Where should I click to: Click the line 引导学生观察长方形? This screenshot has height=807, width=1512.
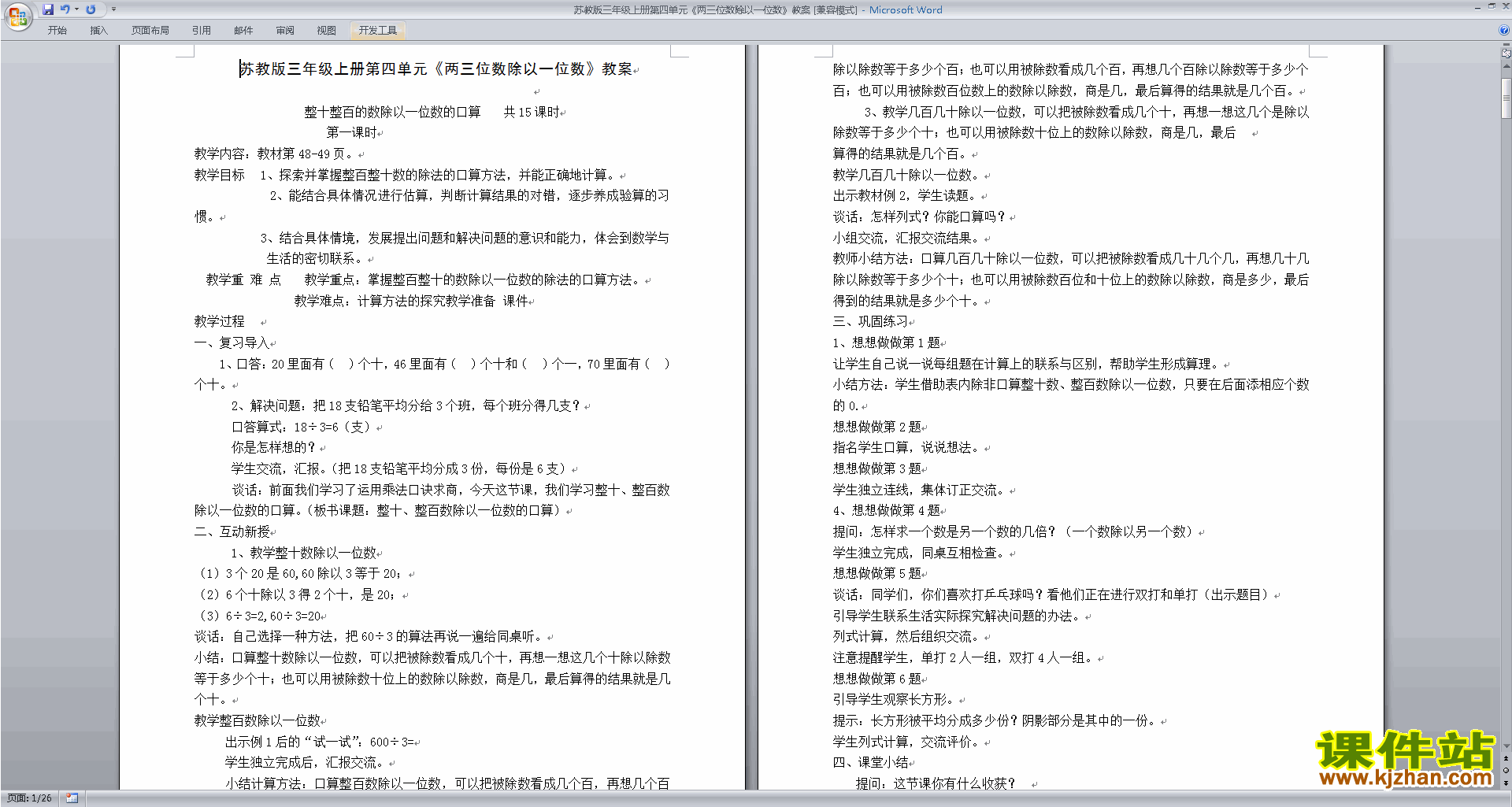point(895,700)
